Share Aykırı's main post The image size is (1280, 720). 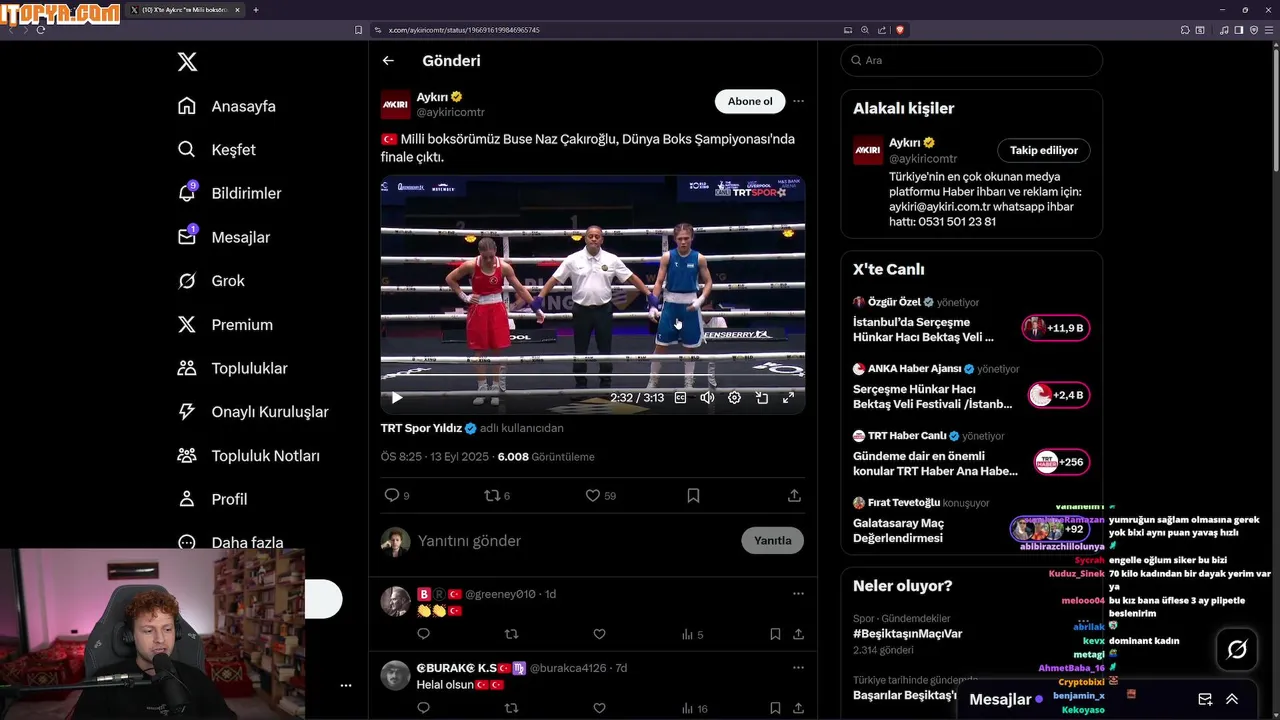click(794, 496)
